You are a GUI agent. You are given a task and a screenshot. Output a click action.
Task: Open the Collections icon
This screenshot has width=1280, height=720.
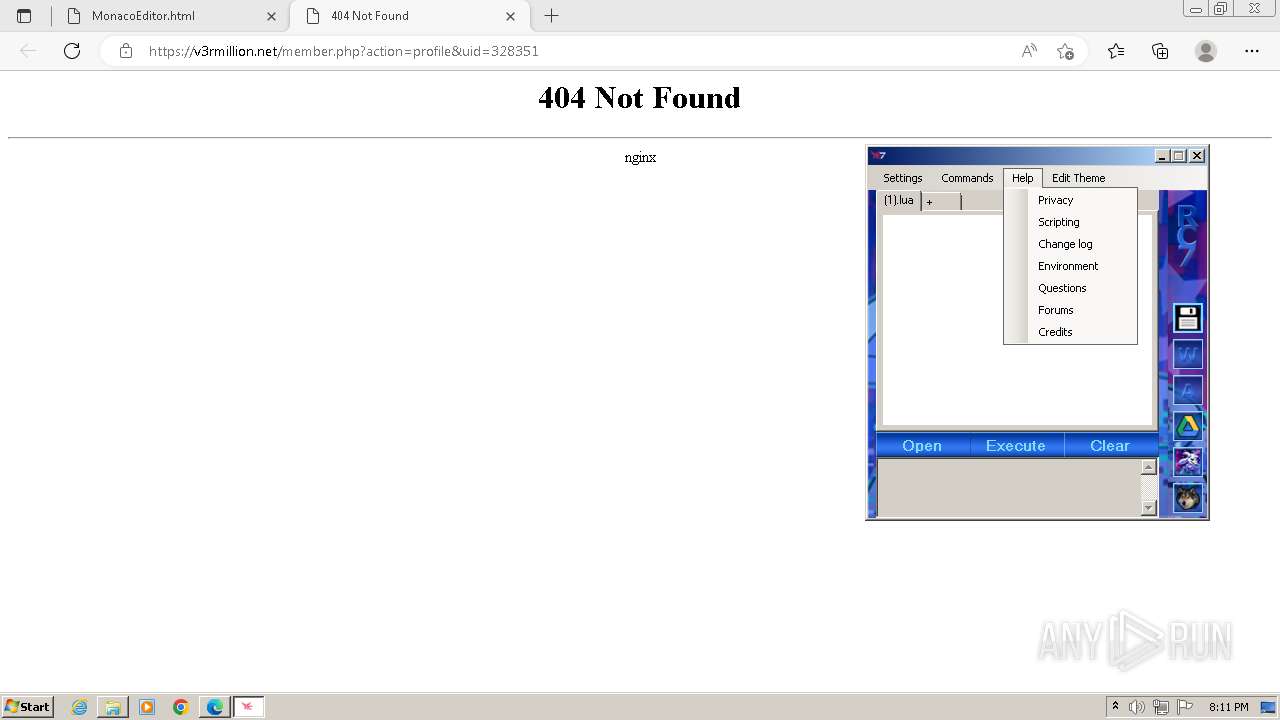click(x=1160, y=51)
